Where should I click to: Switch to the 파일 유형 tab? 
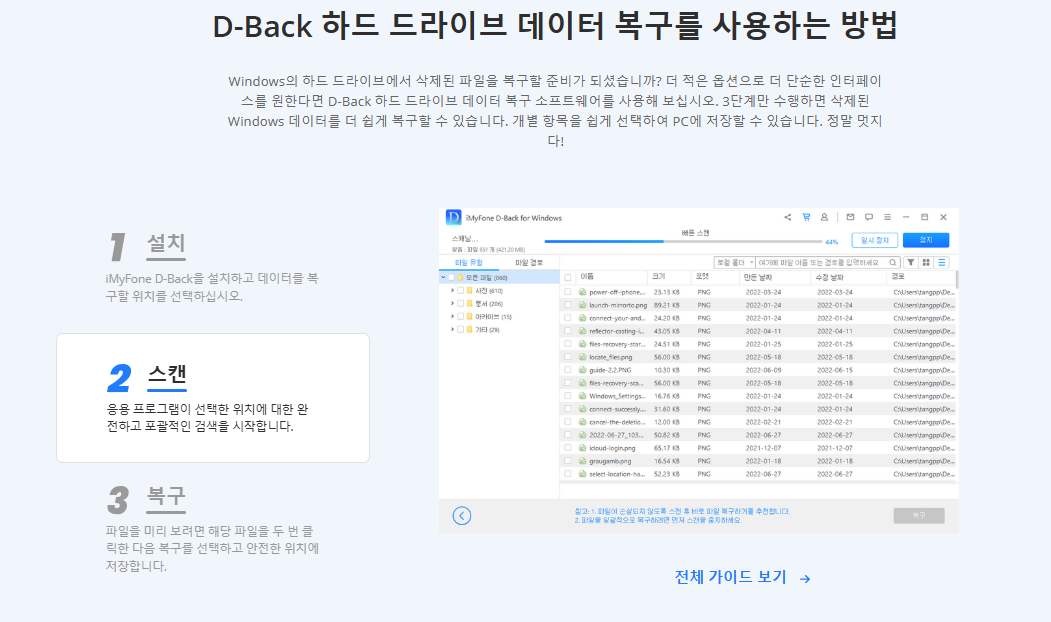[x=469, y=263]
